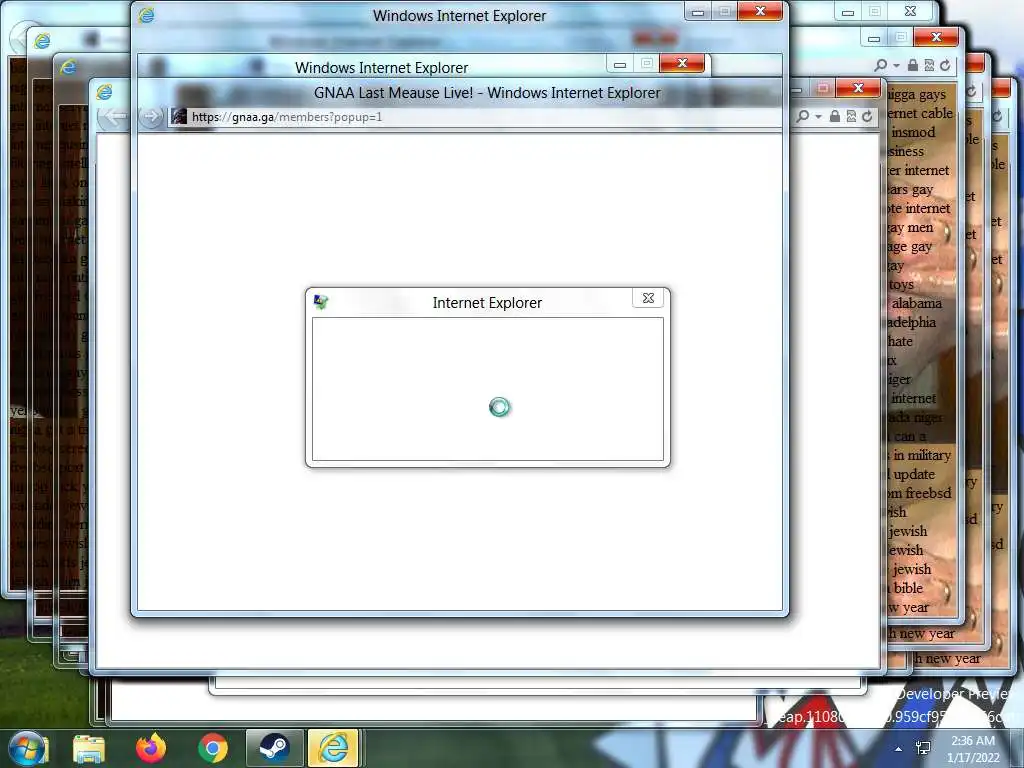
Task: Click the search magnifier in the GNAA window toolbar
Action: tap(803, 116)
